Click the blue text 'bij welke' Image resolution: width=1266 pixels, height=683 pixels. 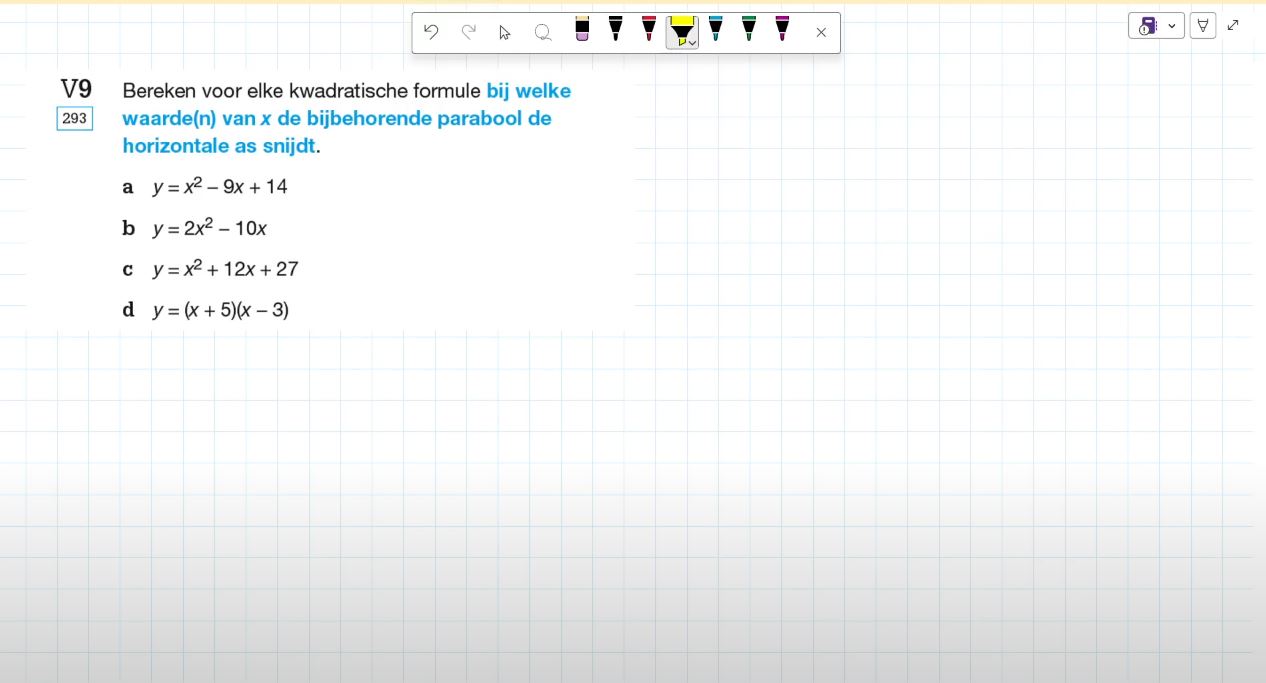pyautogui.click(x=529, y=91)
